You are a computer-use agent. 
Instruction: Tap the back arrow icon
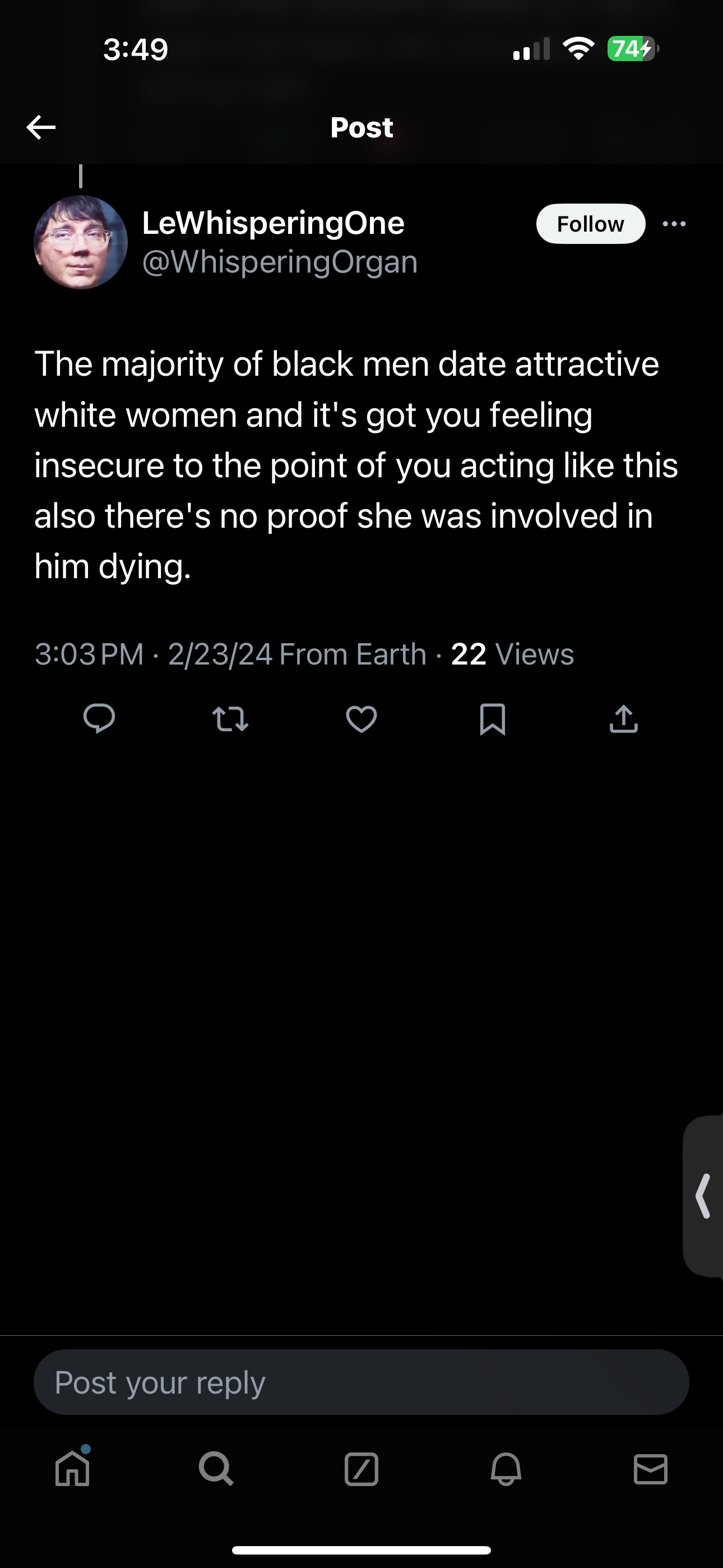(x=41, y=127)
